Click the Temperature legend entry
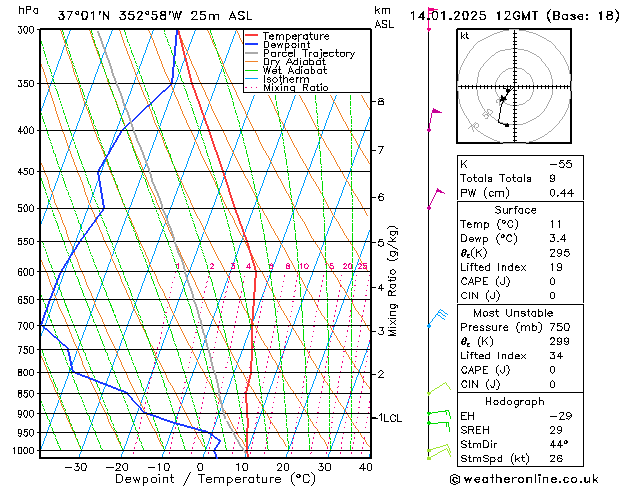This screenshot has width=629, height=486. [296, 36]
